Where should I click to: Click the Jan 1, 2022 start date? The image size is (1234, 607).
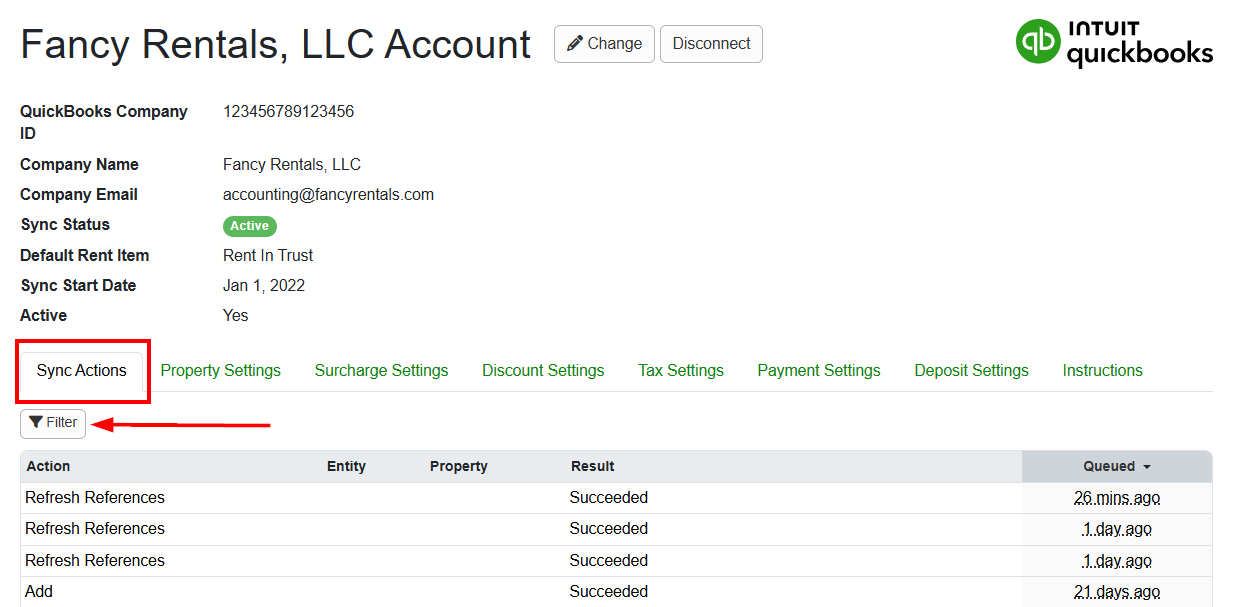[x=264, y=285]
